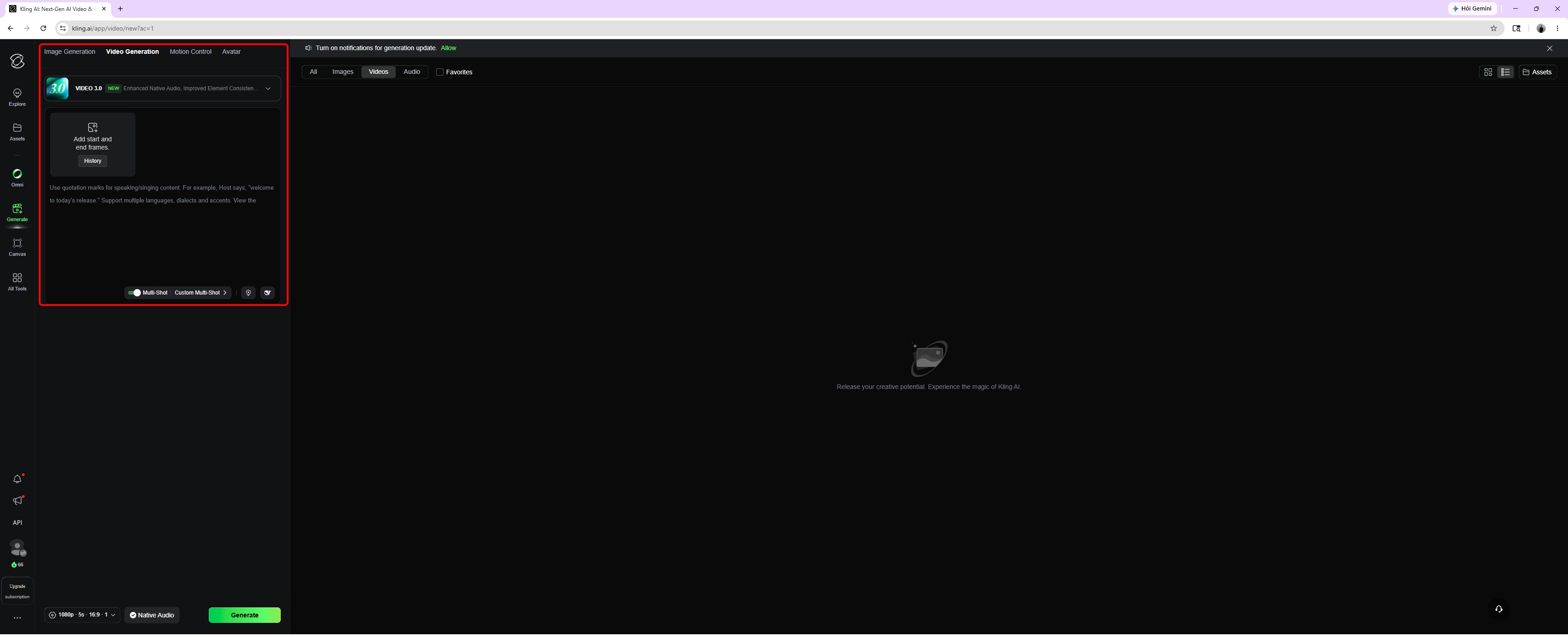Dismiss the notification banner
This screenshot has height=637, width=1568.
[x=1550, y=48]
